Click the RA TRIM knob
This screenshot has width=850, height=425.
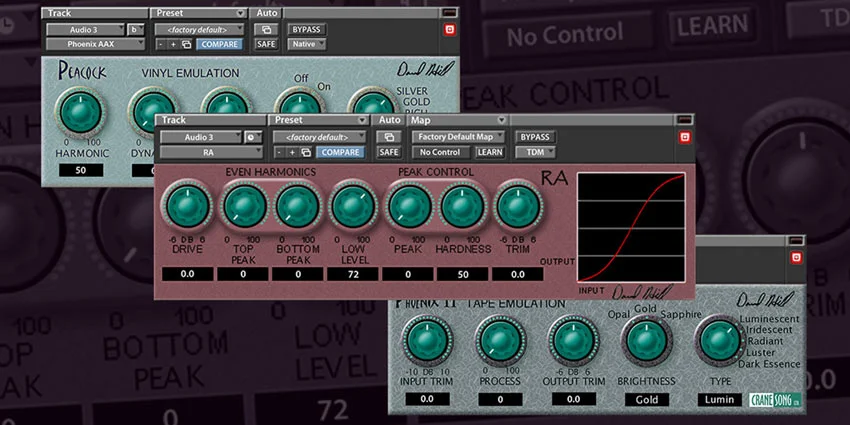coord(518,207)
